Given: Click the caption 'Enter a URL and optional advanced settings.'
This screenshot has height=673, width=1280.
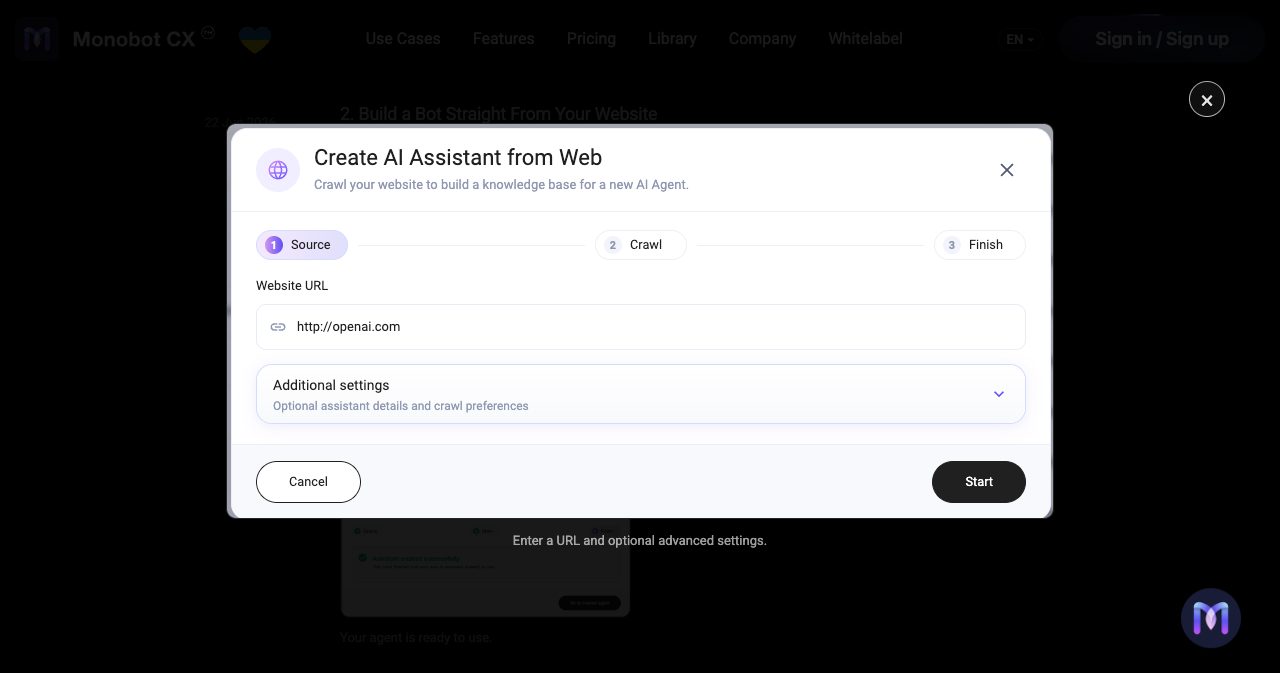Looking at the screenshot, I should tap(640, 541).
